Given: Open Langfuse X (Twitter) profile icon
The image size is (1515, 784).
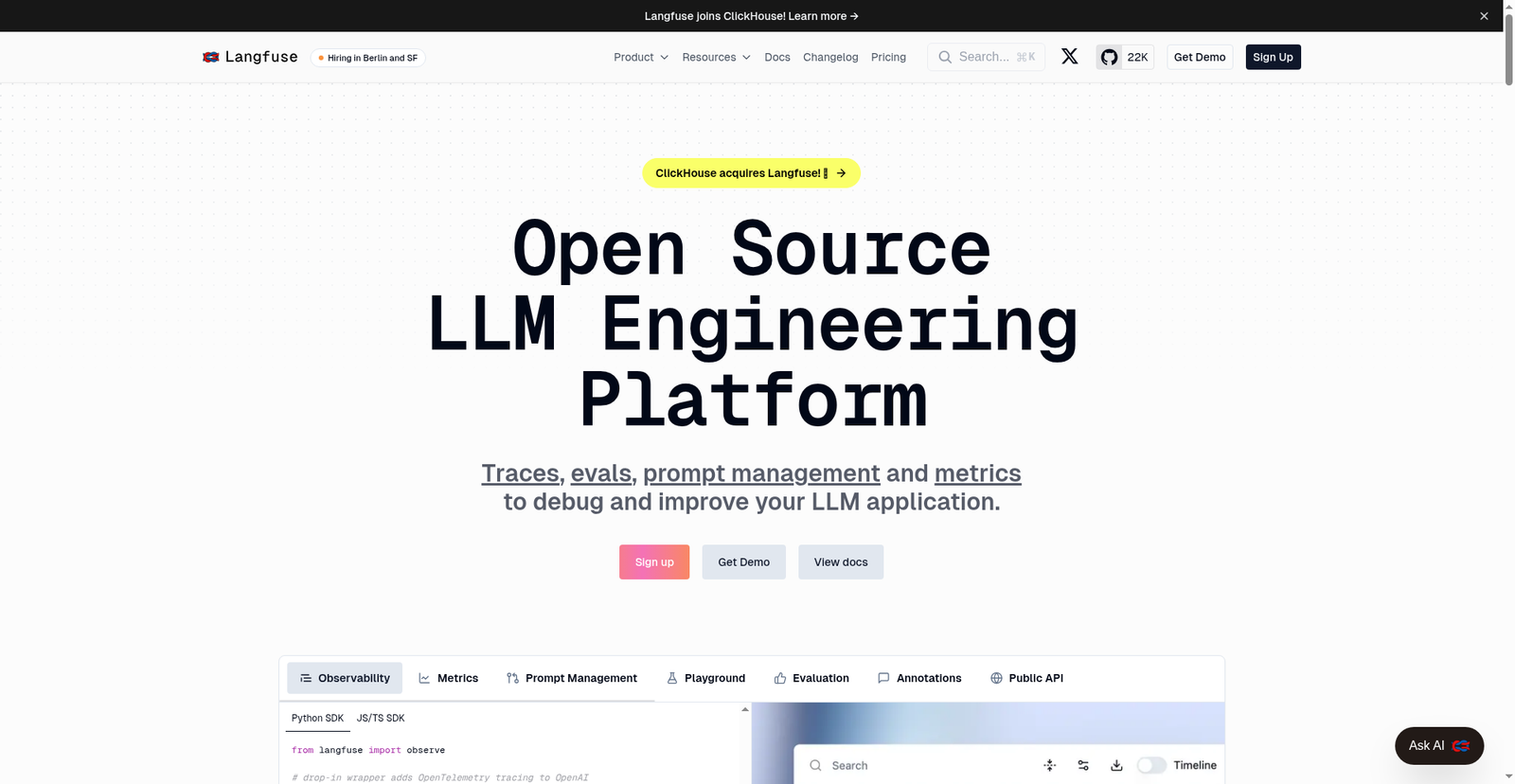Looking at the screenshot, I should [x=1069, y=57].
